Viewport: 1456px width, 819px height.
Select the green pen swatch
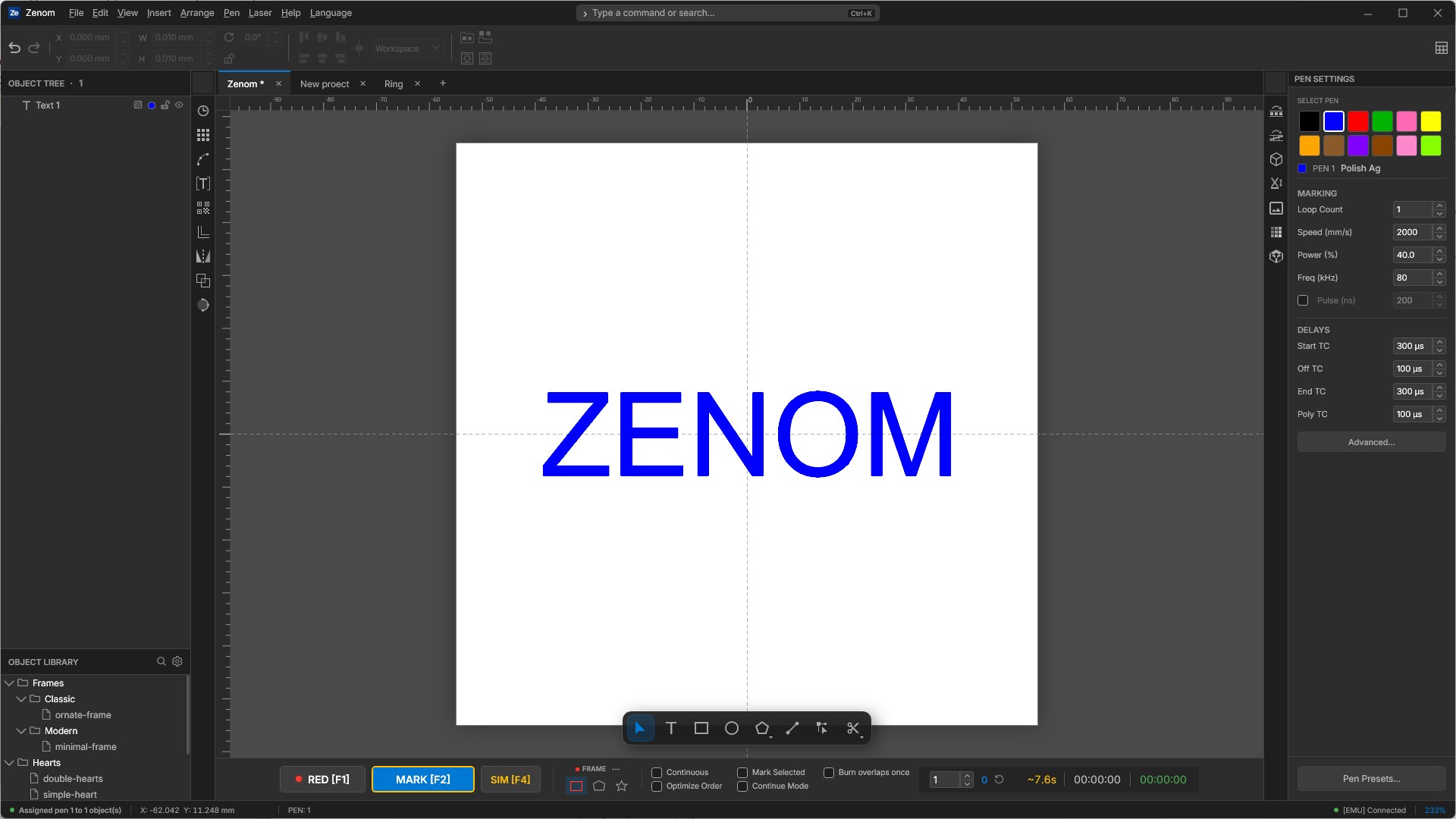click(x=1382, y=121)
